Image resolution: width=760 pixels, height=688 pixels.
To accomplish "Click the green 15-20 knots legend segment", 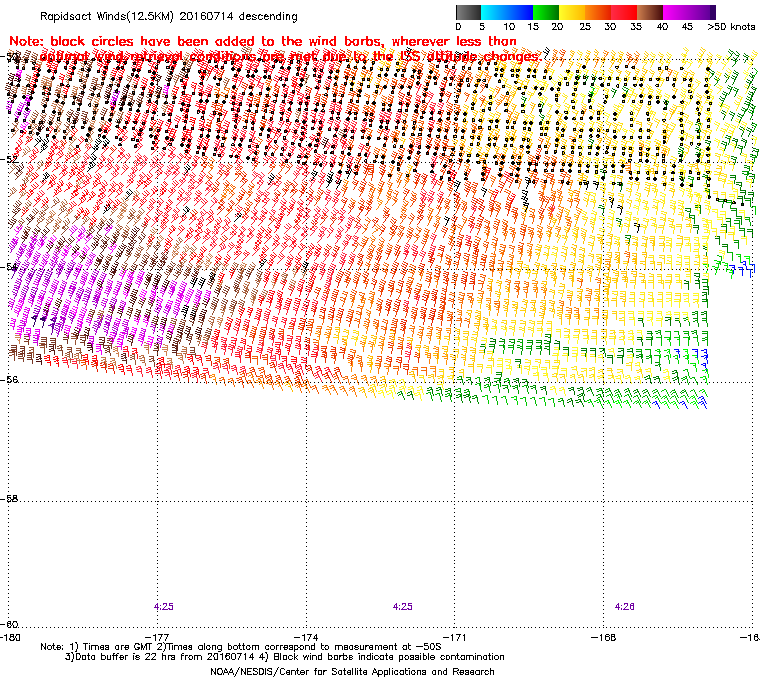I will tap(546, 12).
